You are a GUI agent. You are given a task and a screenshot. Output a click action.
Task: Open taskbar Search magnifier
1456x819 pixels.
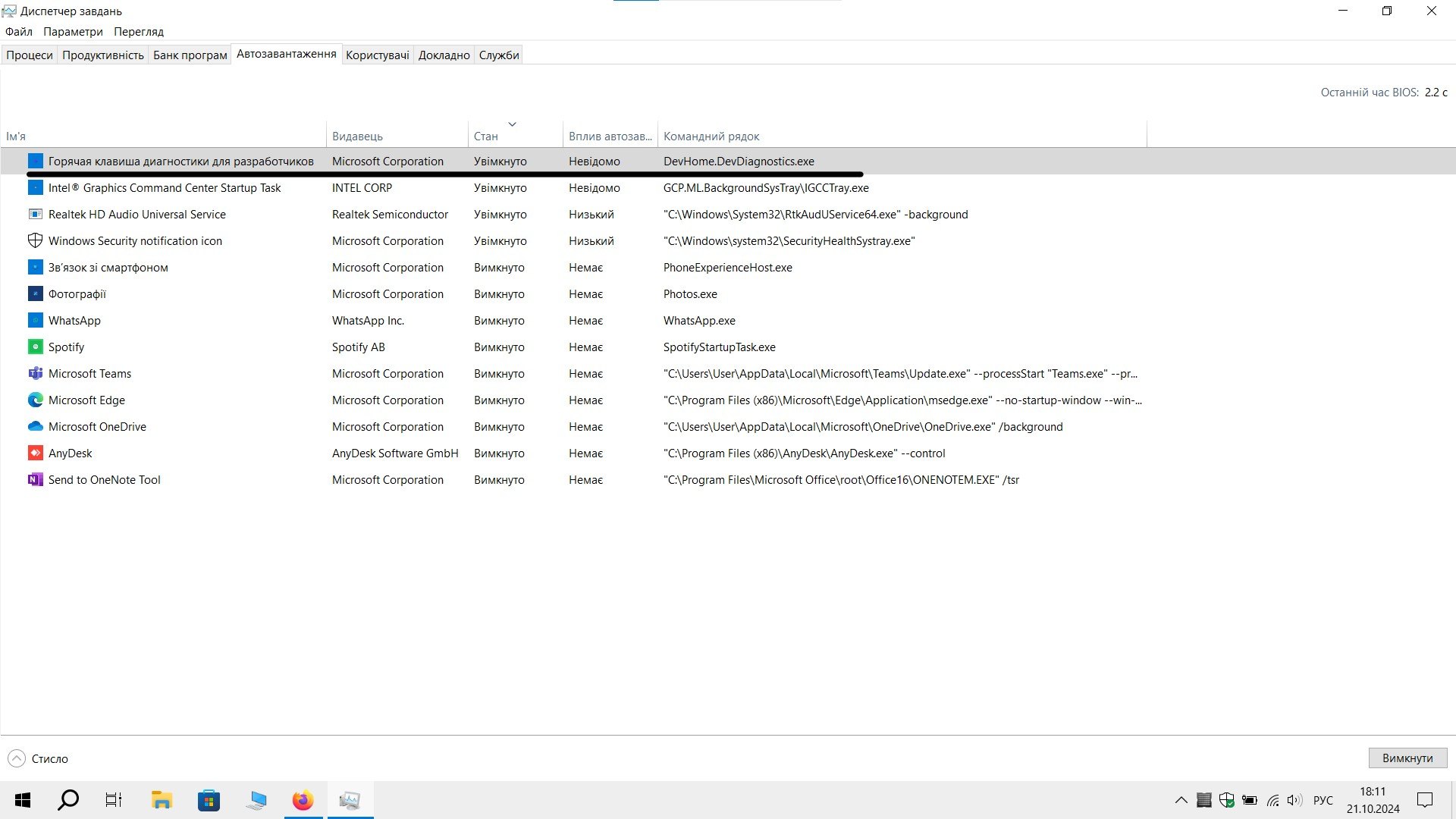click(x=68, y=800)
